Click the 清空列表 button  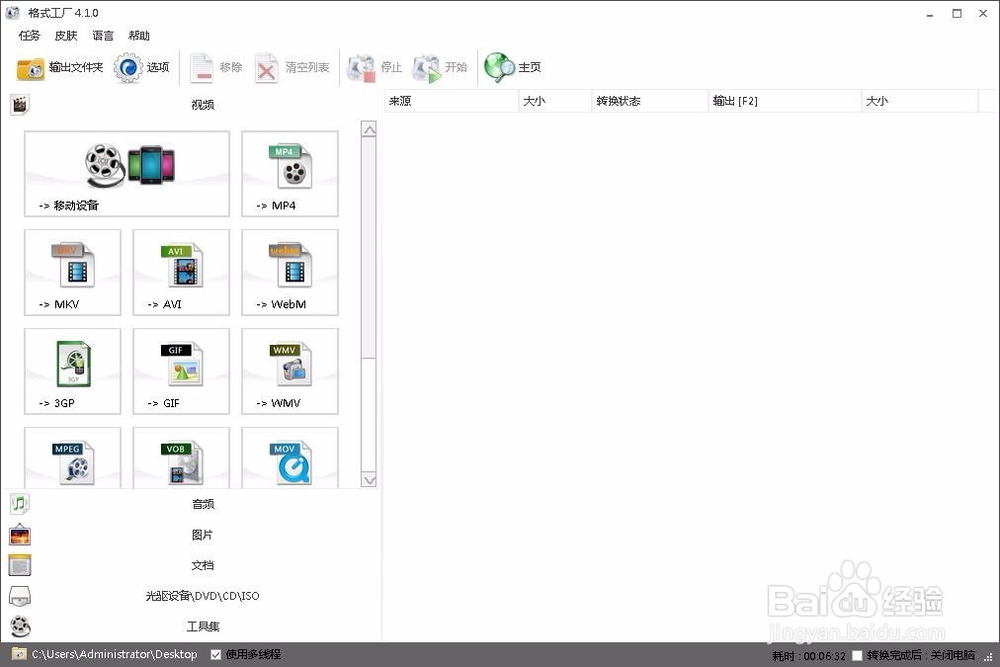tap(292, 67)
